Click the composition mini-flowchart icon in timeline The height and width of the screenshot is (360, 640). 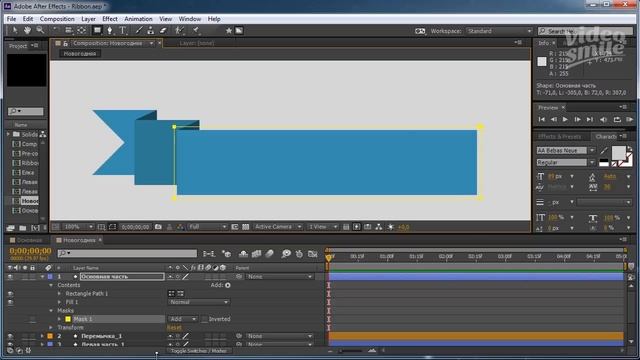[x=209, y=254]
